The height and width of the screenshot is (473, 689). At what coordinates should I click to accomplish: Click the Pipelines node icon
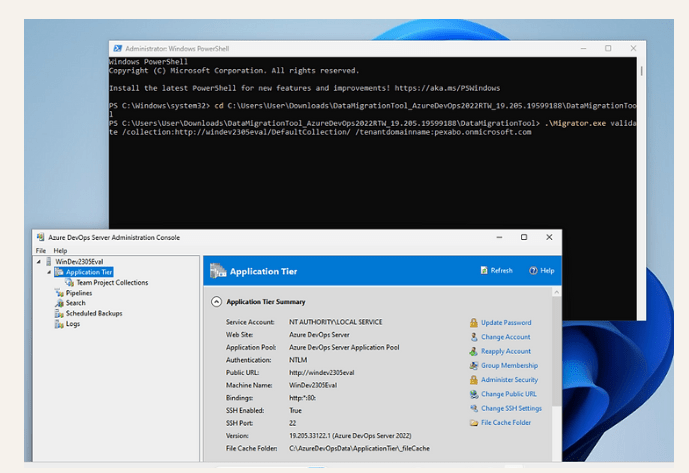[59, 293]
